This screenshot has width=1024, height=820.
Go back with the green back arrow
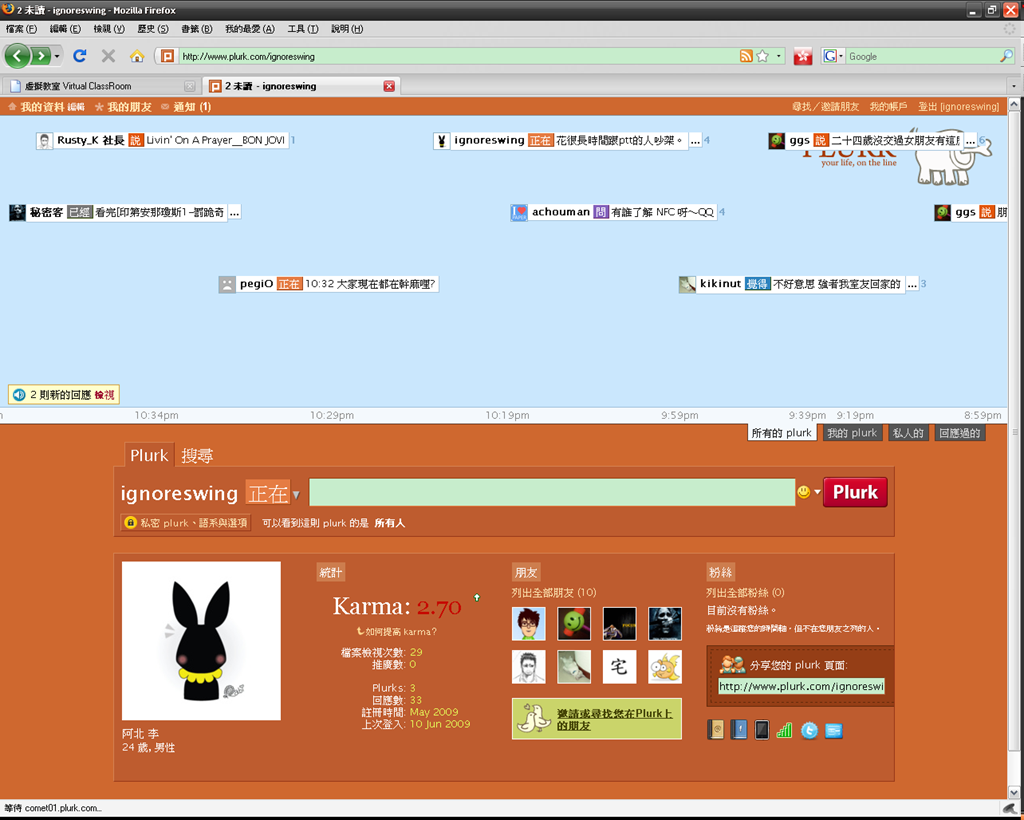coord(18,56)
